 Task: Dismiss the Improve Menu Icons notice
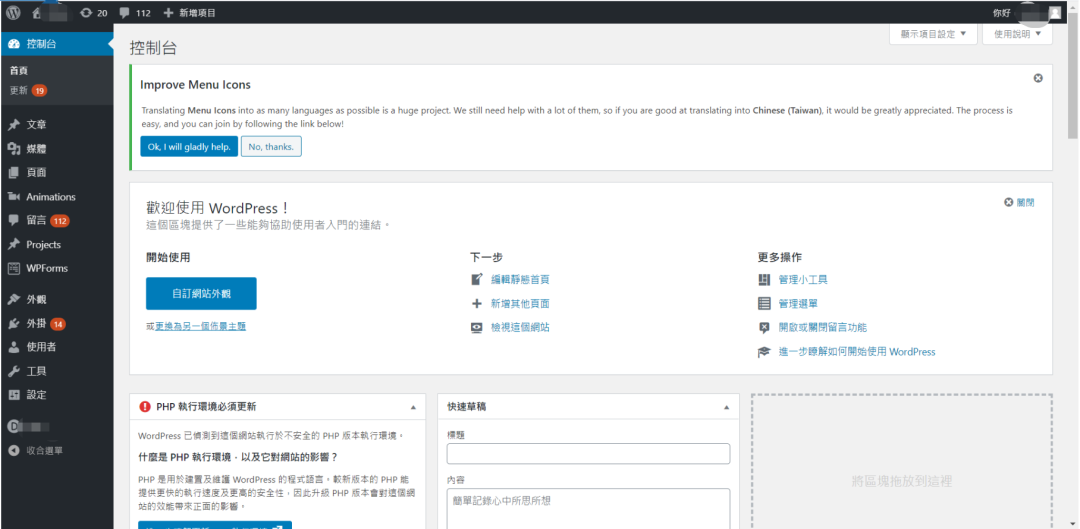[1038, 79]
